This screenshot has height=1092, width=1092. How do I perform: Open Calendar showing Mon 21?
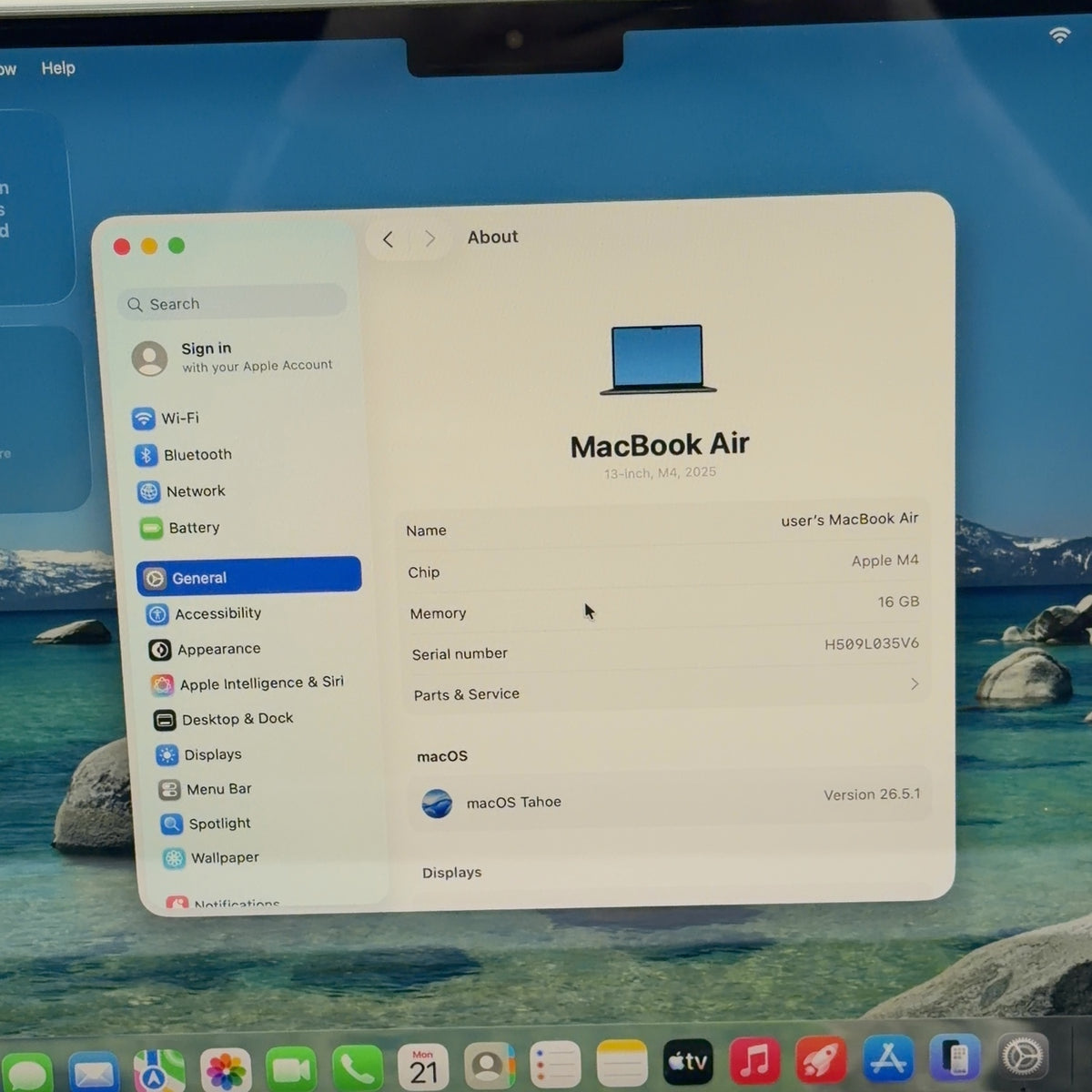click(x=423, y=1066)
